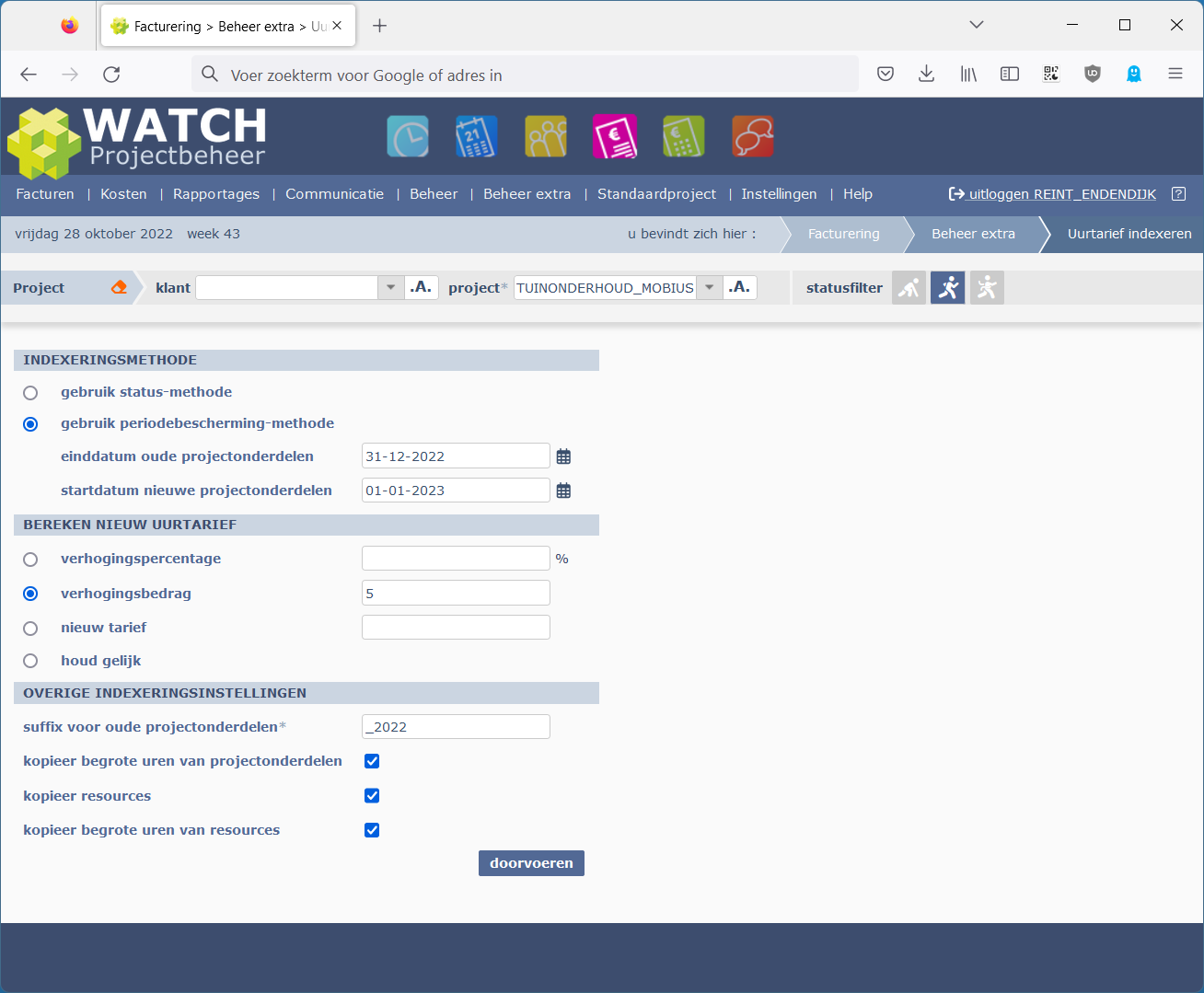Screen dimensions: 1204x993
Task: Log out via uitloggen REINT_ENDENDIJK link
Action: pos(1052,194)
